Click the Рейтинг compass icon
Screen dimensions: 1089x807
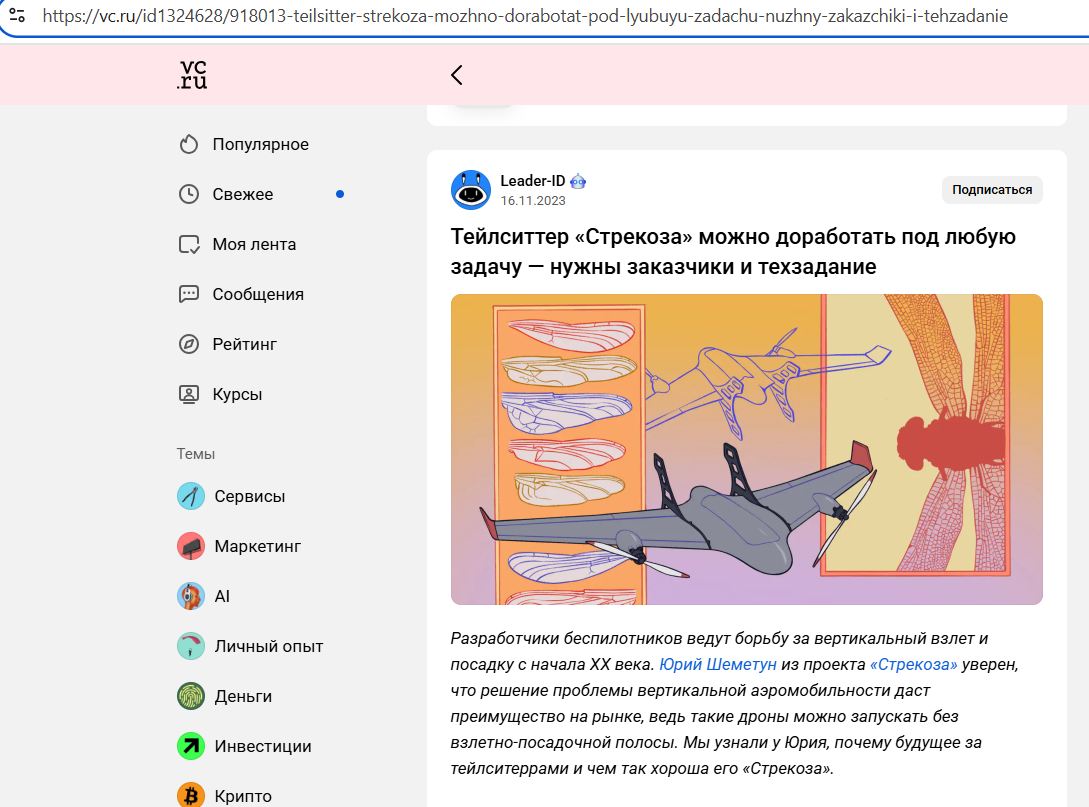point(189,344)
